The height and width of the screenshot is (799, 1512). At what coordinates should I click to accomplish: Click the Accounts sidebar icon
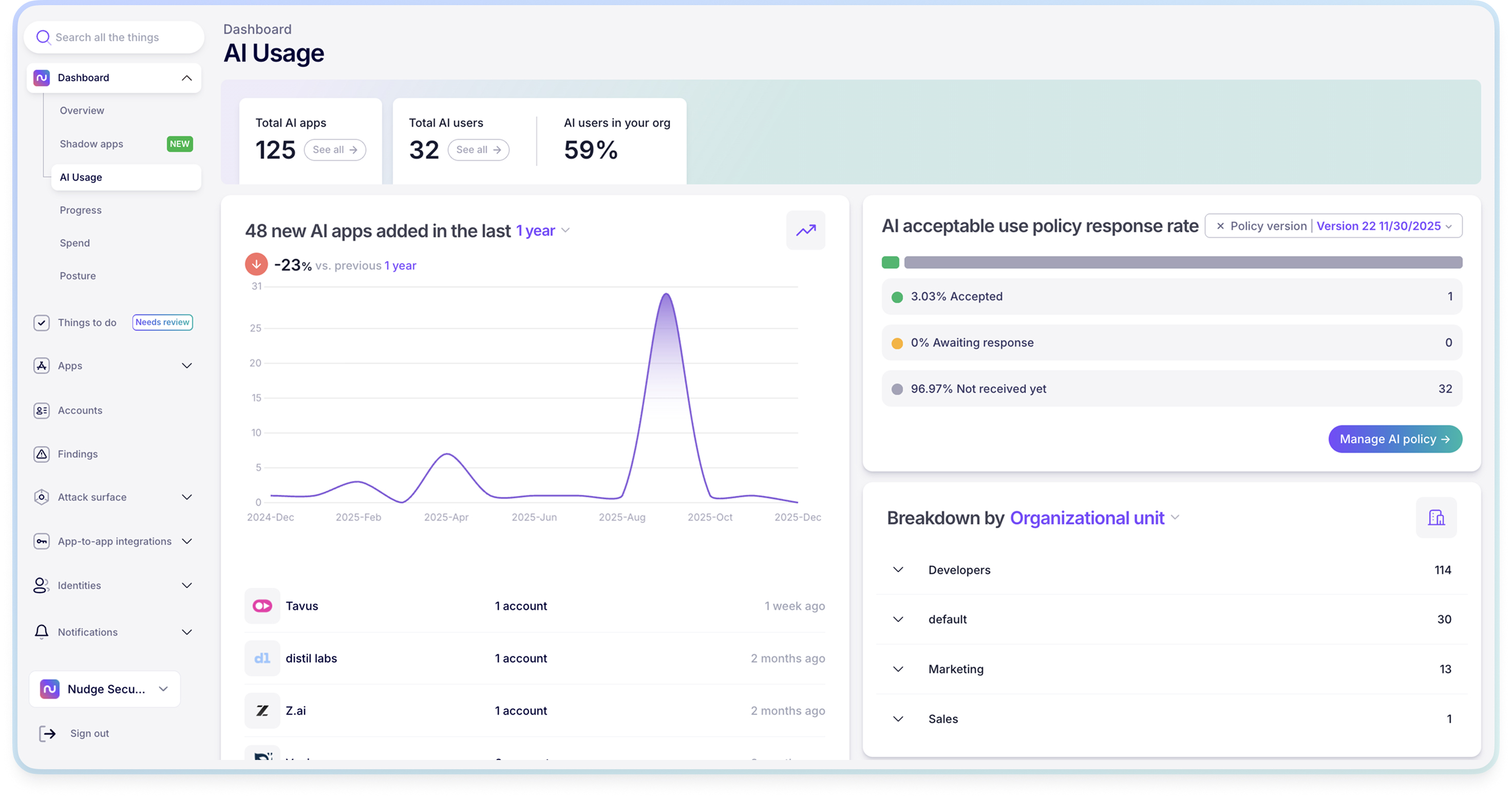[41, 411]
